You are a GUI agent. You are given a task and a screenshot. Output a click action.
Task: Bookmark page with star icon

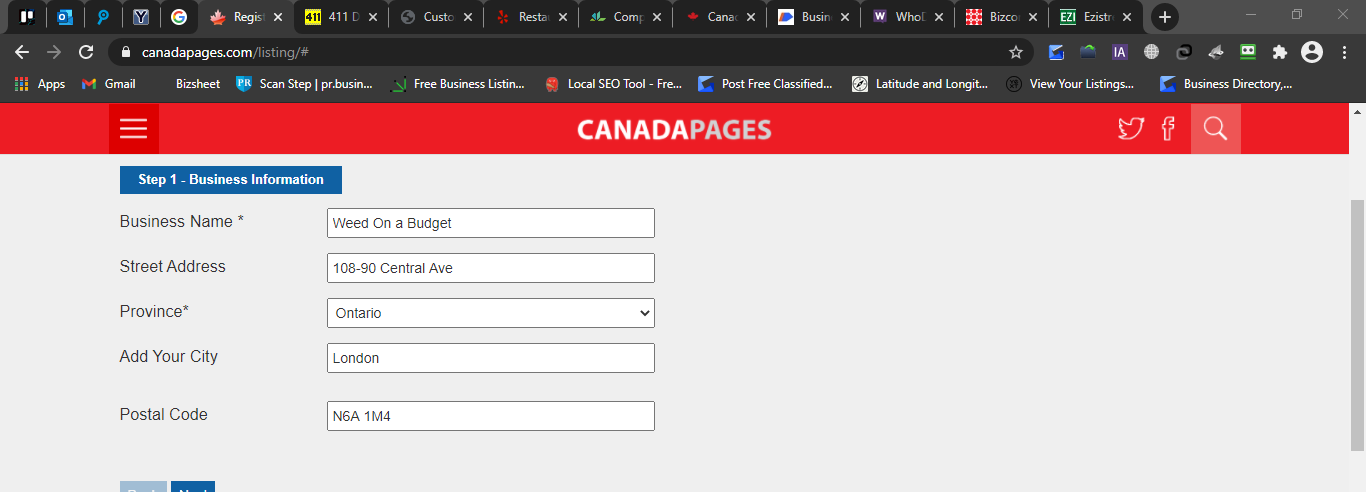pos(1016,52)
